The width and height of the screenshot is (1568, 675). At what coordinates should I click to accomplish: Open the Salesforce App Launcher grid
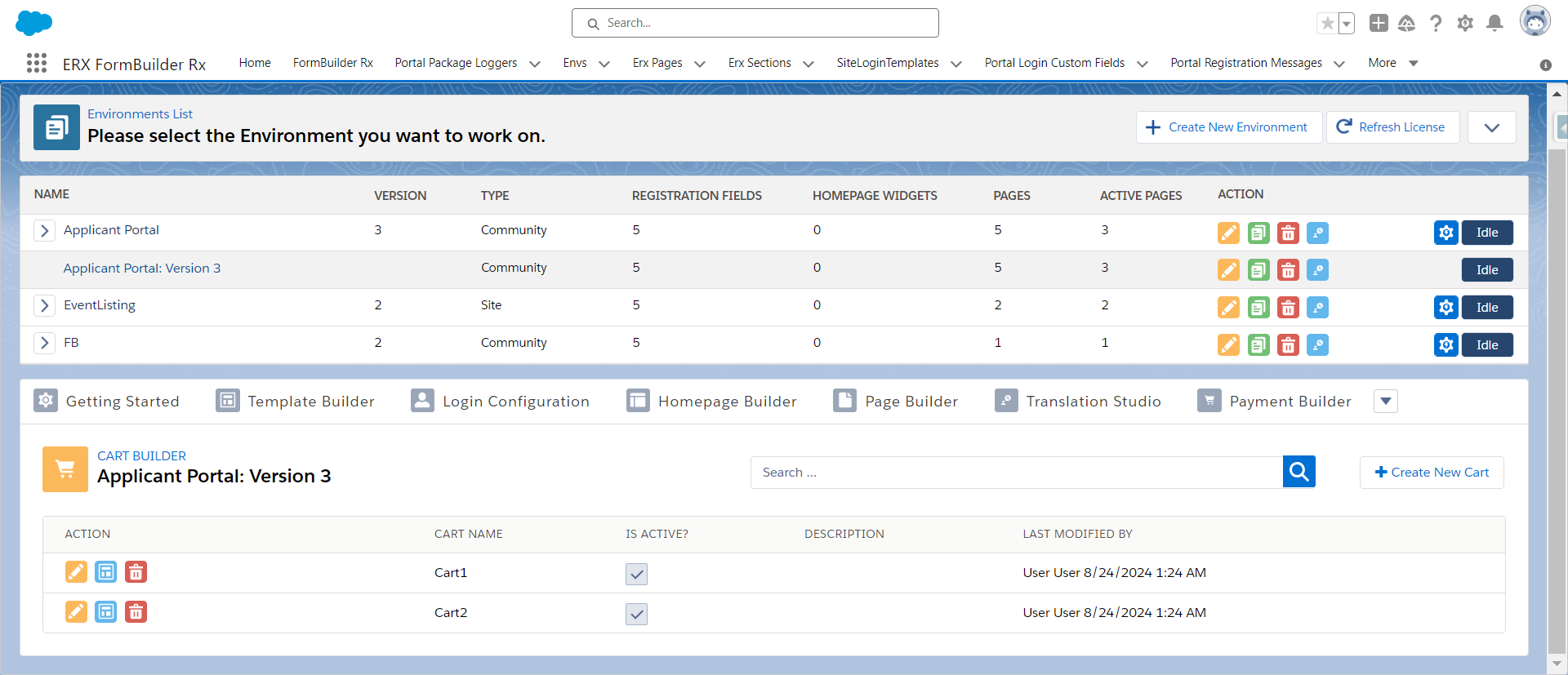click(37, 64)
